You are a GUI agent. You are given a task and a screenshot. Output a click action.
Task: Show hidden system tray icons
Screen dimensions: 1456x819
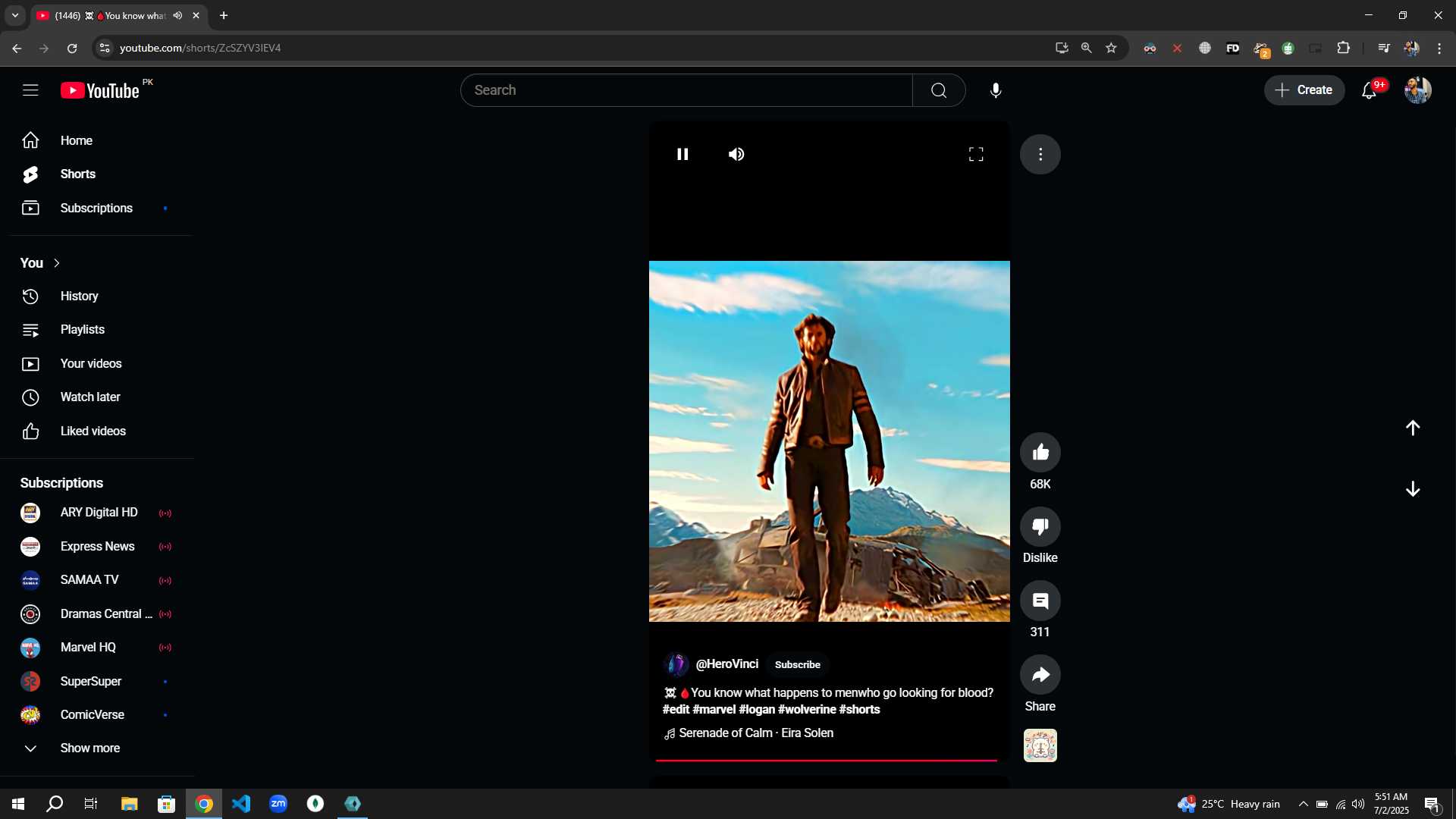pyautogui.click(x=1303, y=804)
